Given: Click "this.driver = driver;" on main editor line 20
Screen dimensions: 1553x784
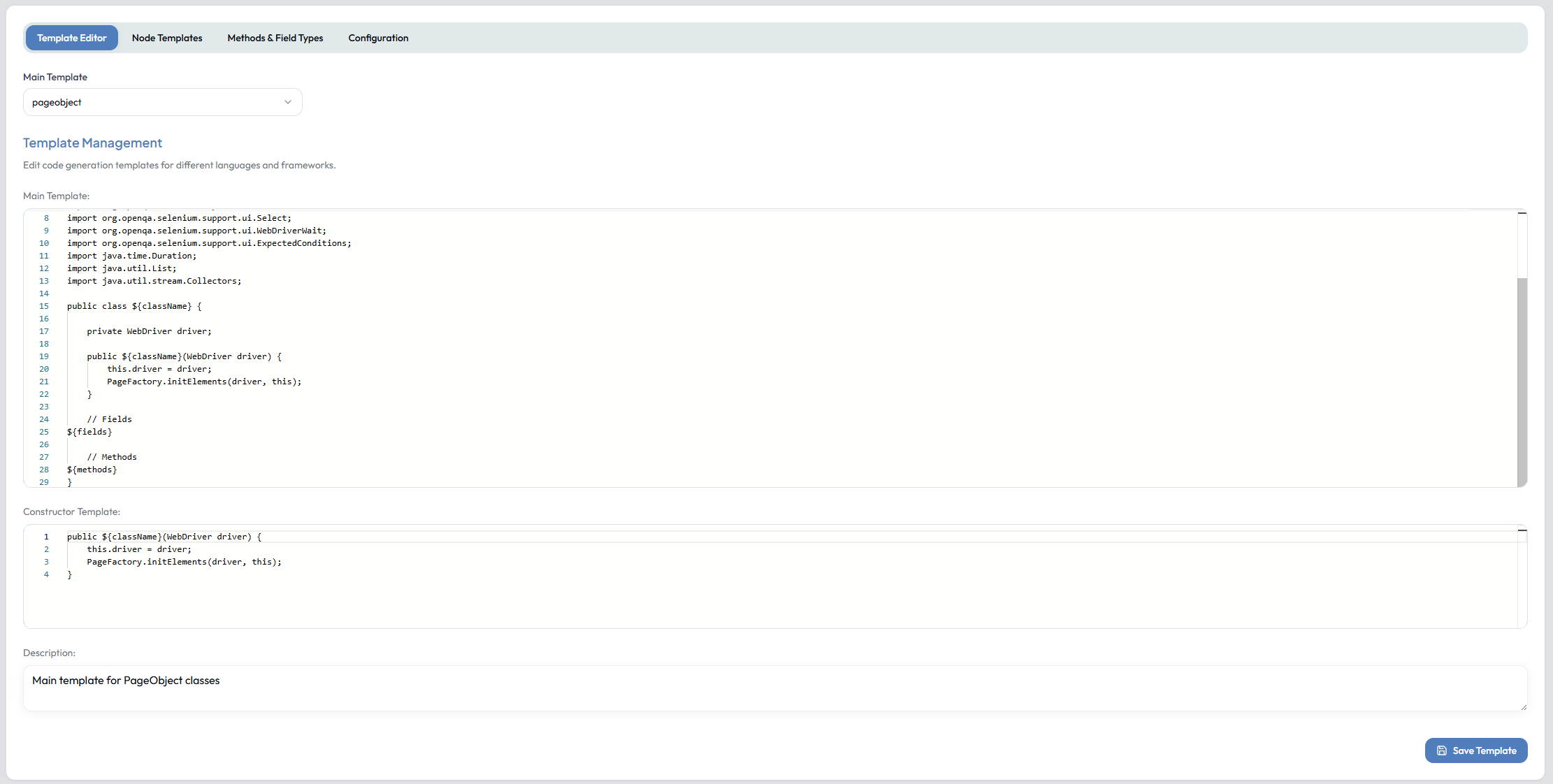Looking at the screenshot, I should point(159,369).
